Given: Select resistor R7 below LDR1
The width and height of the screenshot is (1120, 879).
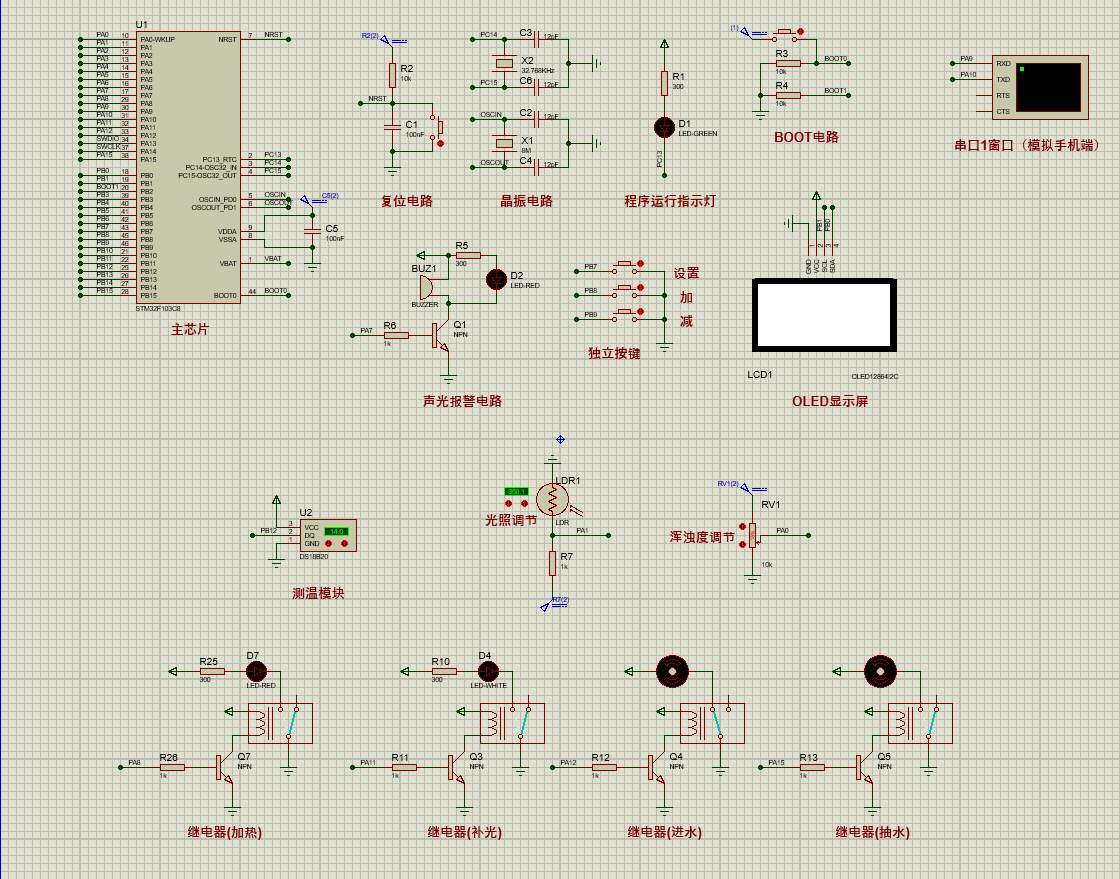Looking at the screenshot, I should 552,563.
